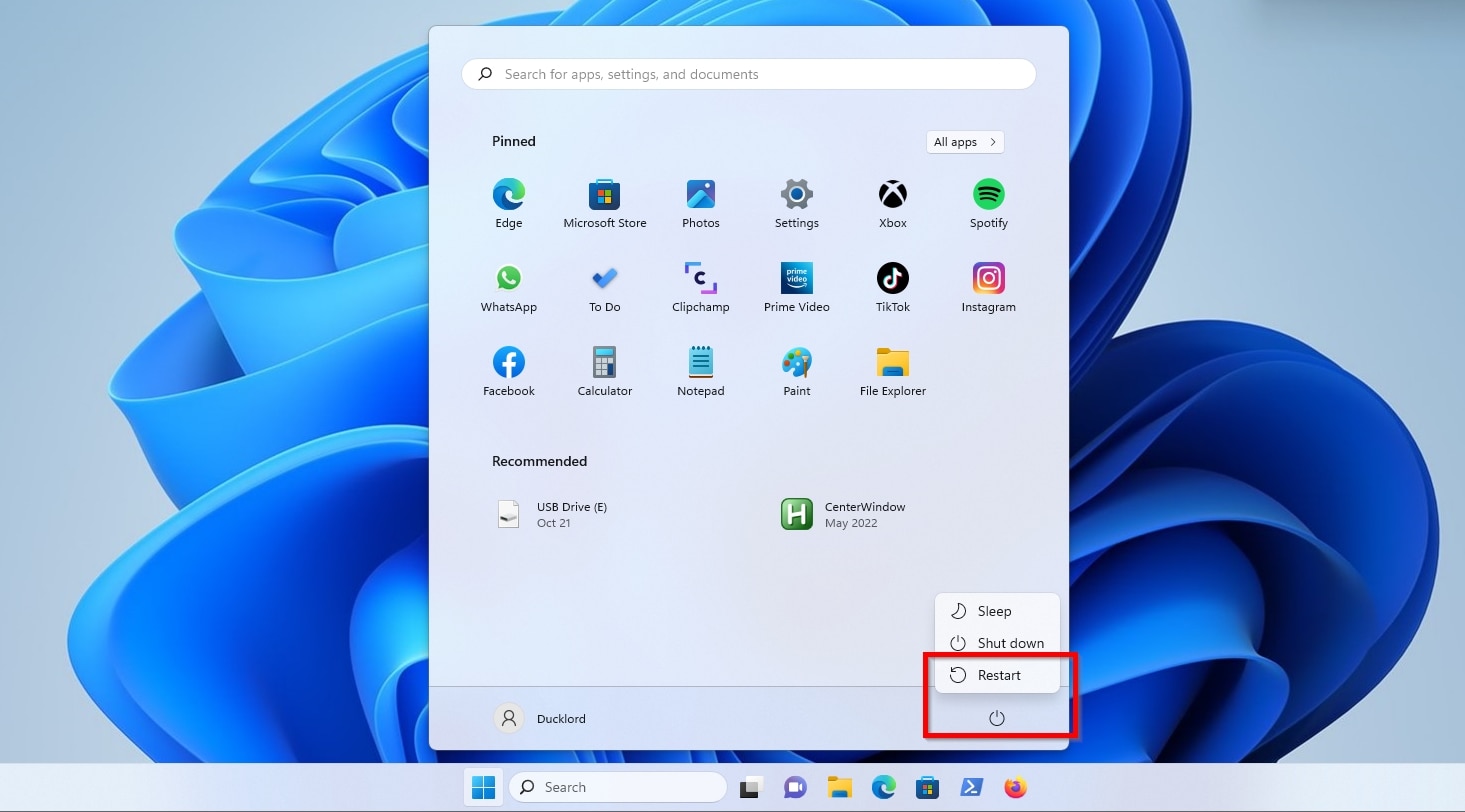1465x812 pixels.
Task: Select Sleep from the power menu
Action: pyautogui.click(x=994, y=611)
